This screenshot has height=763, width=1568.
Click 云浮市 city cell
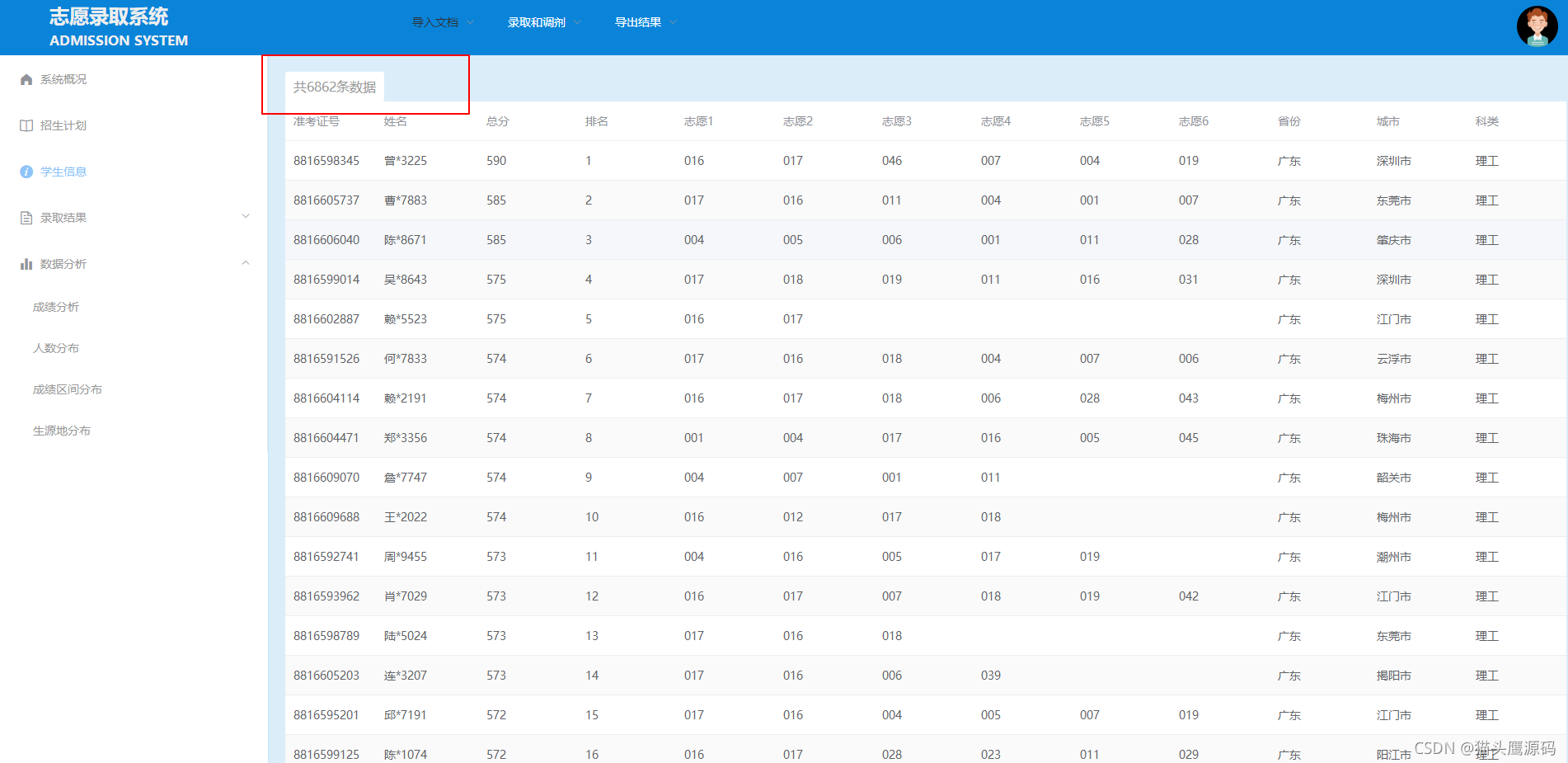[x=1394, y=359]
